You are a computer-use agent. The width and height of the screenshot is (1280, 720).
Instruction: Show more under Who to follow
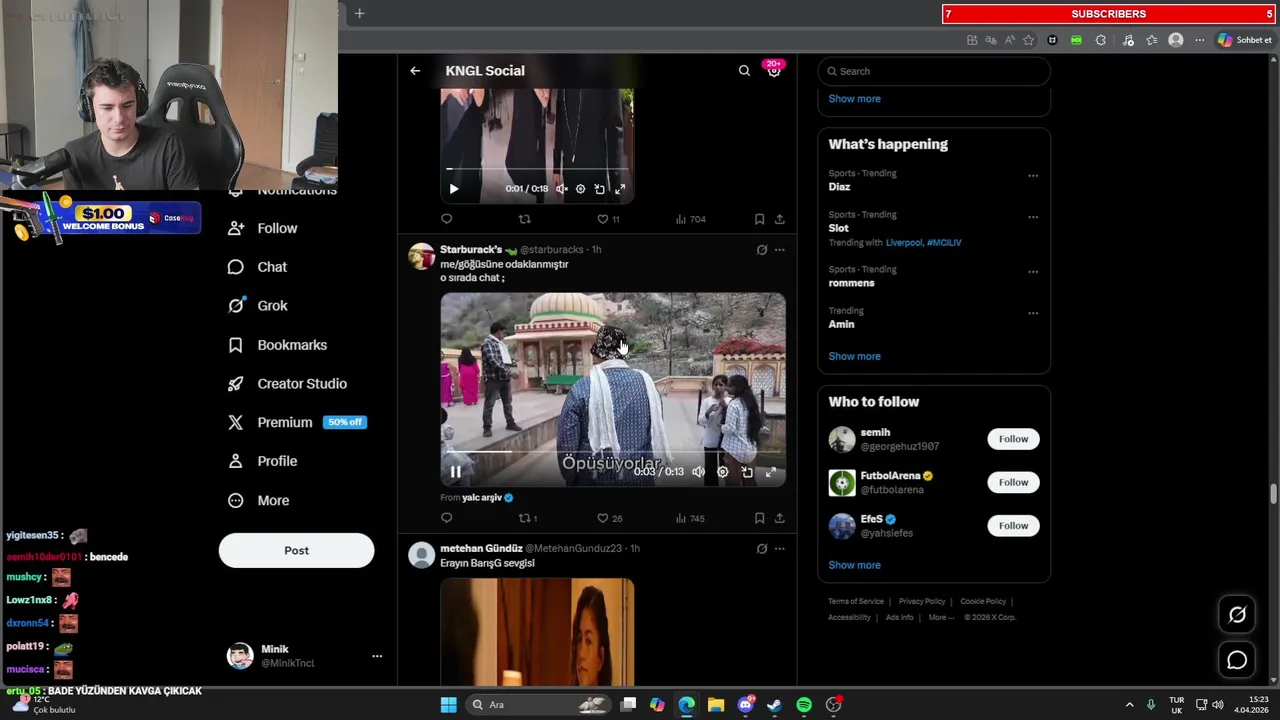854,565
